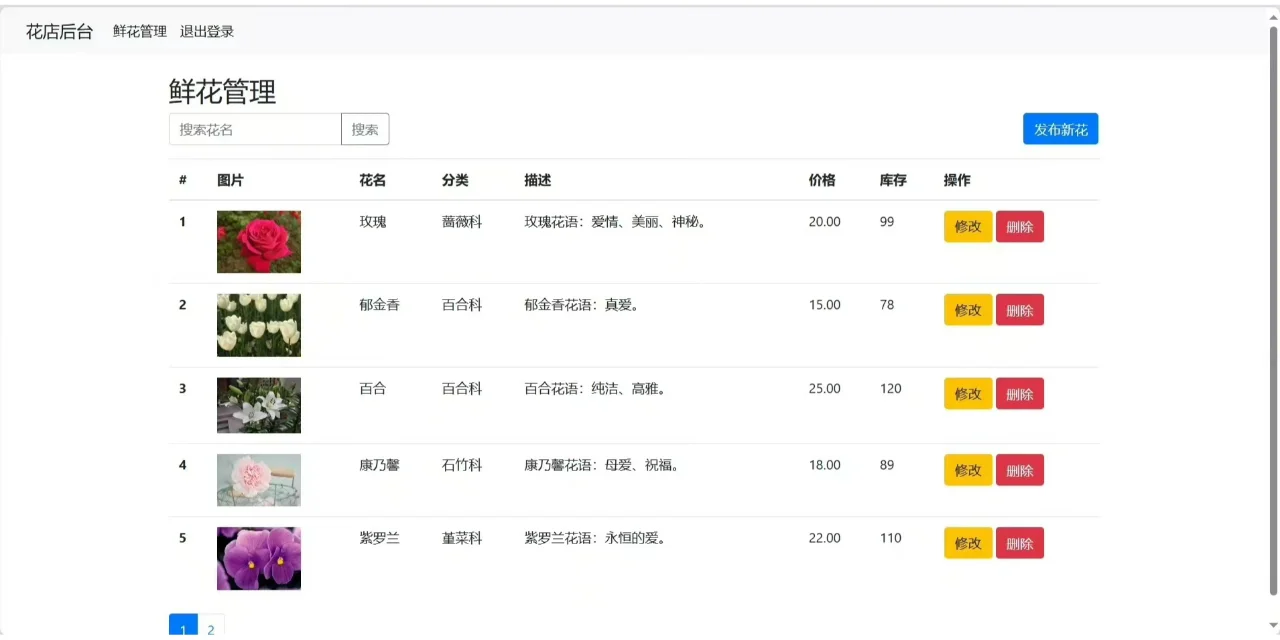Click the purple violet thumbnail image

258,558
